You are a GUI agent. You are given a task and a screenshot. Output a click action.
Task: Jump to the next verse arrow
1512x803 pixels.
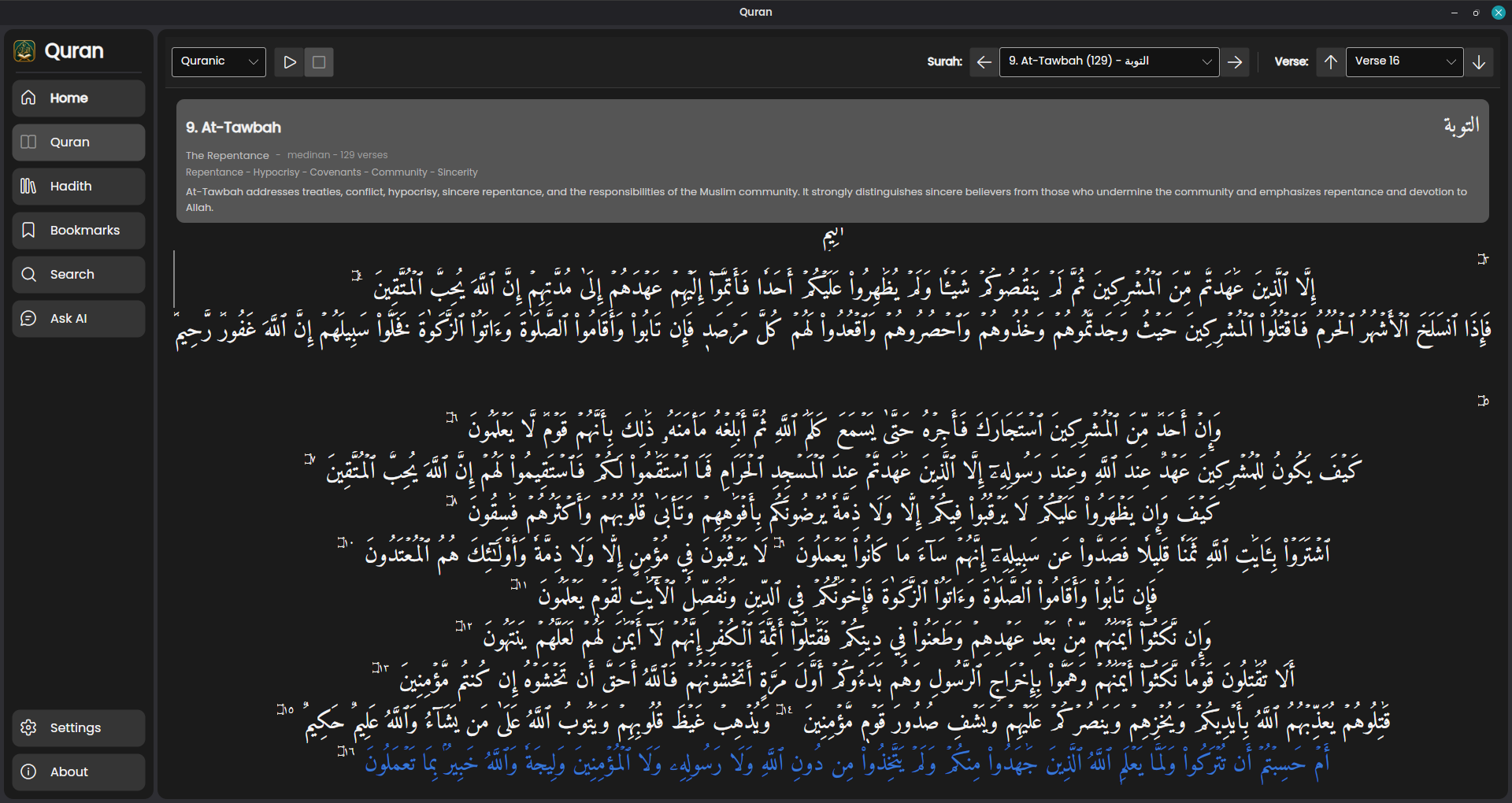pos(1479,62)
